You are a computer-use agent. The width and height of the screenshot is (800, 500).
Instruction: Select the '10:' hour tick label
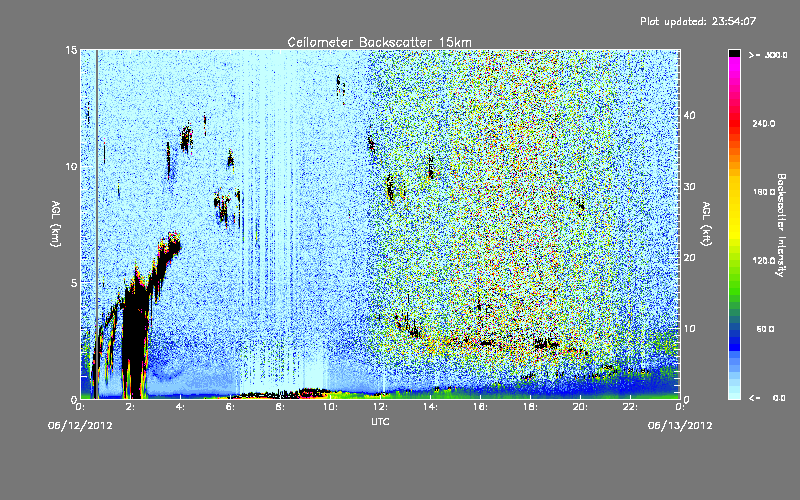click(330, 407)
